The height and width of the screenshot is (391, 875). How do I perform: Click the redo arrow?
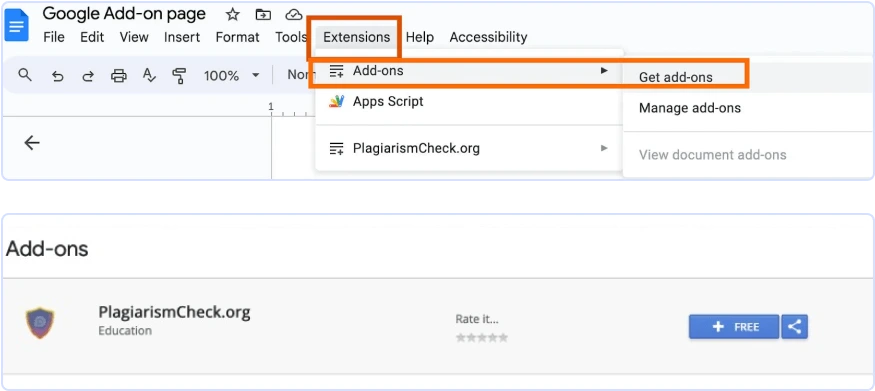tap(88, 76)
